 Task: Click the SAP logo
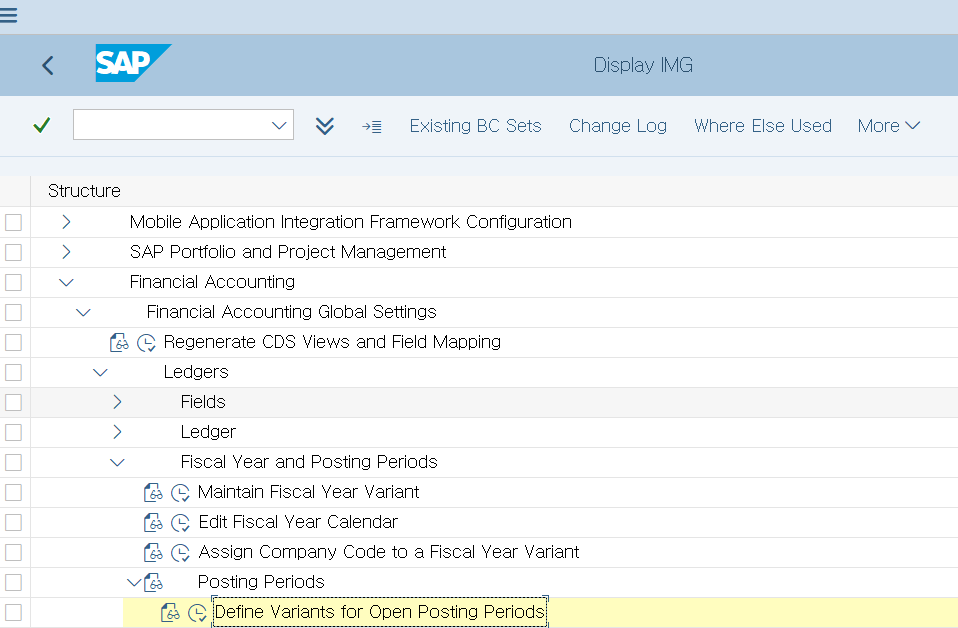coord(133,63)
